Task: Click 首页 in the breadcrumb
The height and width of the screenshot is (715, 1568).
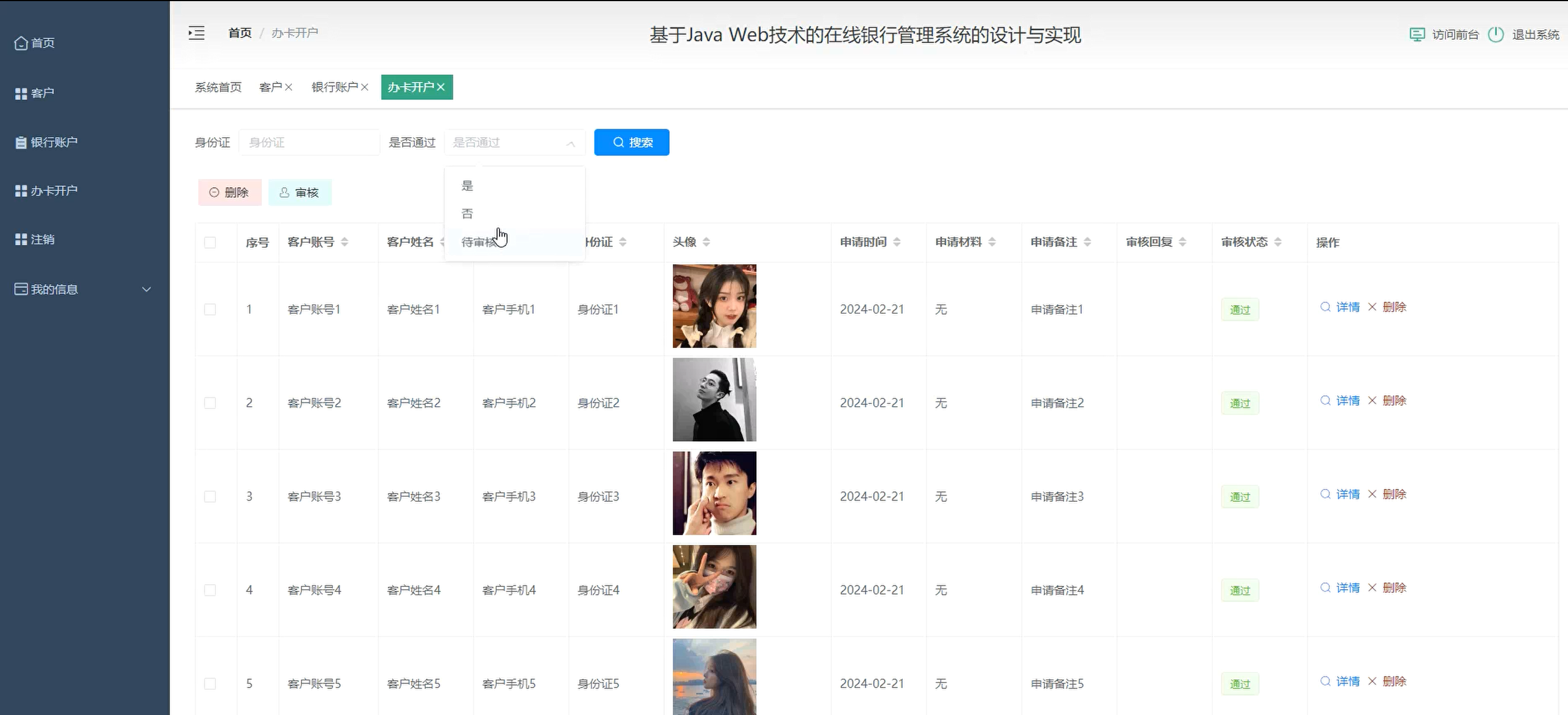Action: coord(240,33)
